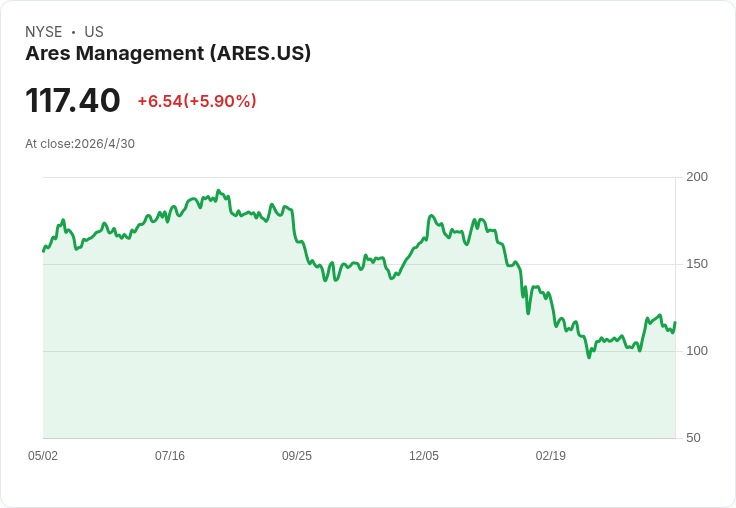
Task: Click the lowest trough of the price line
Action: coord(589,357)
